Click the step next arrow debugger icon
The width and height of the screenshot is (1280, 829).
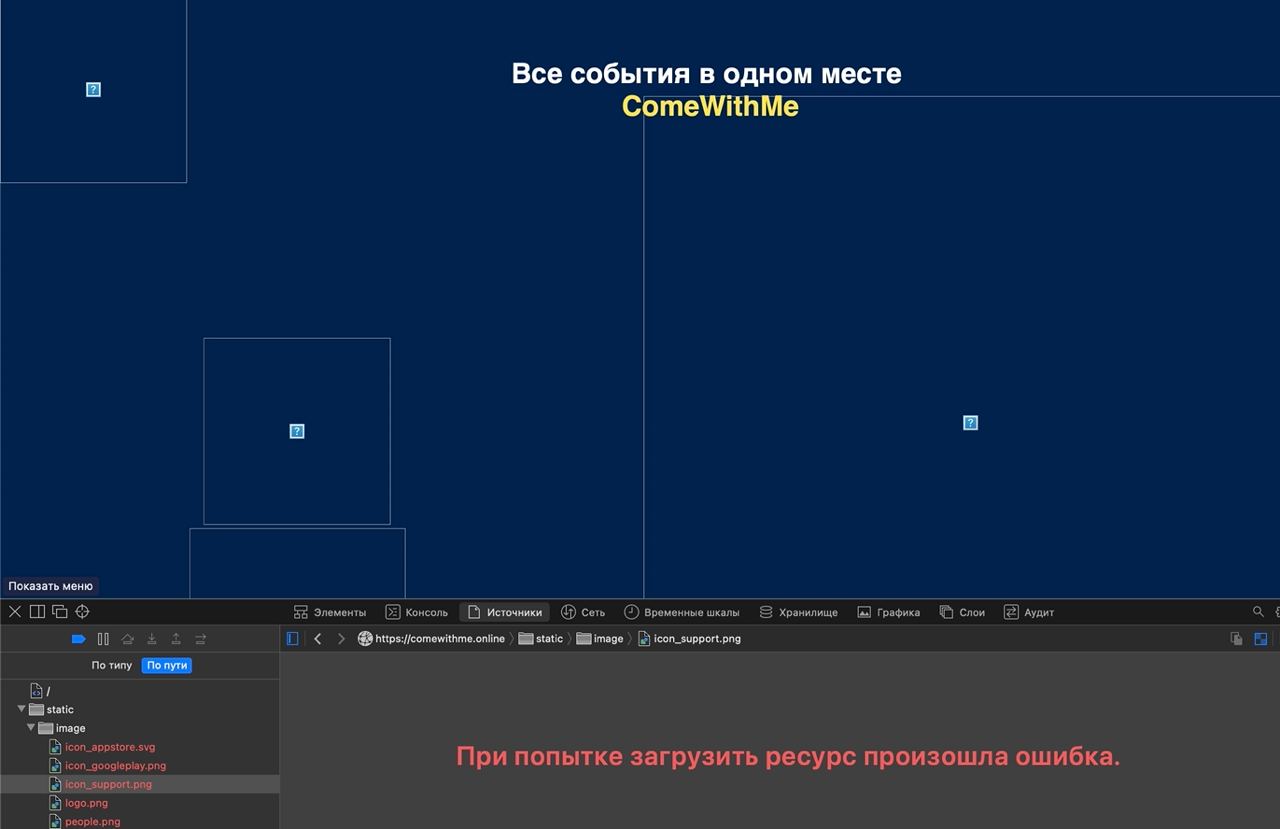tap(200, 639)
